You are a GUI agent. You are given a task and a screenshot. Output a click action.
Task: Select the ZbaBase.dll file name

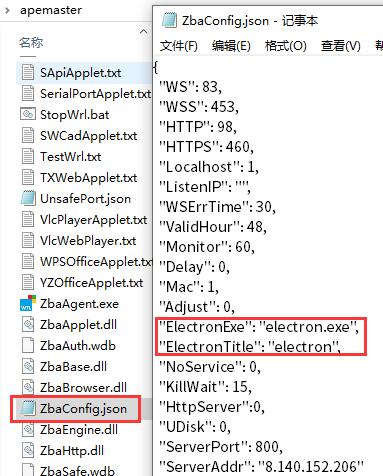tap(73, 367)
